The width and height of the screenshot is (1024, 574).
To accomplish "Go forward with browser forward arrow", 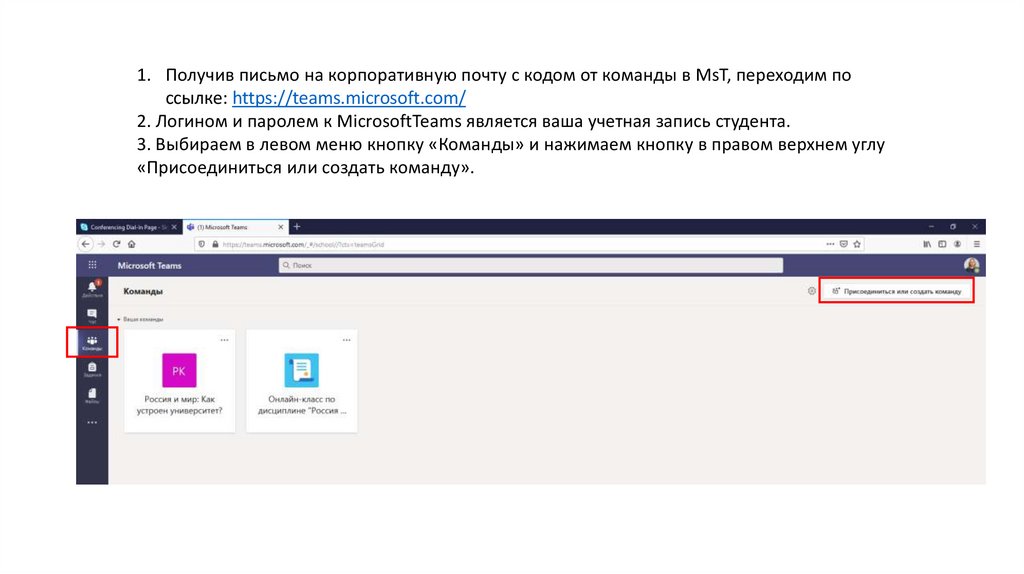I will [x=101, y=244].
